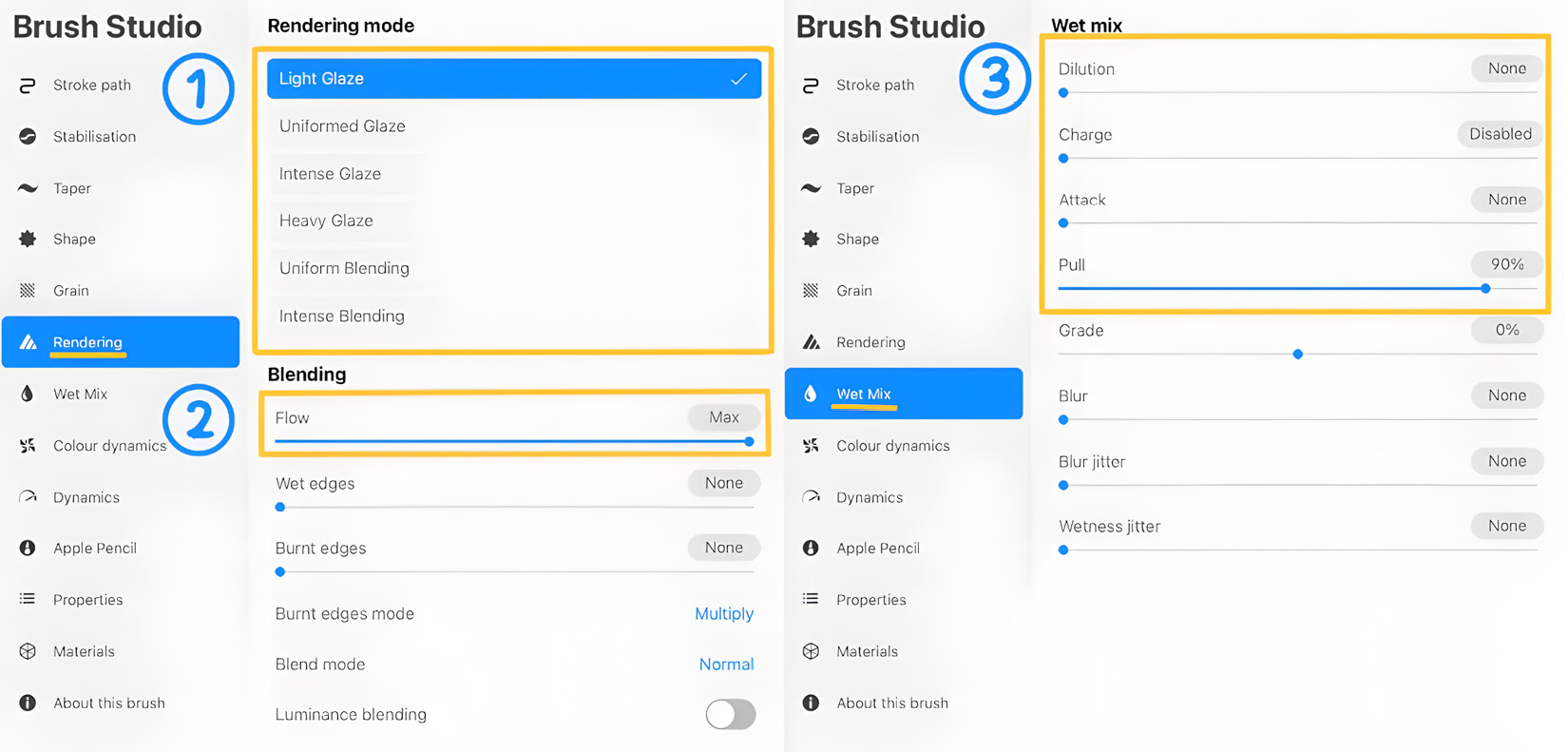
Task: Open Stroke path icon in left sidebar
Action: 28,86
